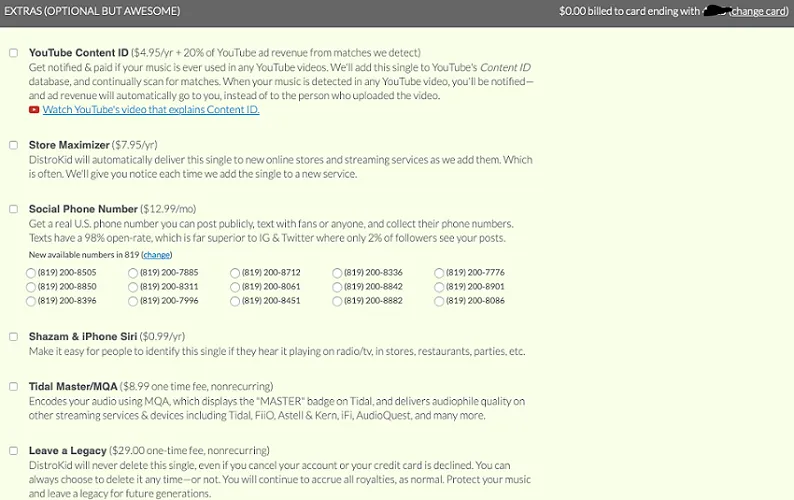Screen dimensions: 794x500
Task: Pick phone number (819) 200-8712
Action: (x=235, y=273)
